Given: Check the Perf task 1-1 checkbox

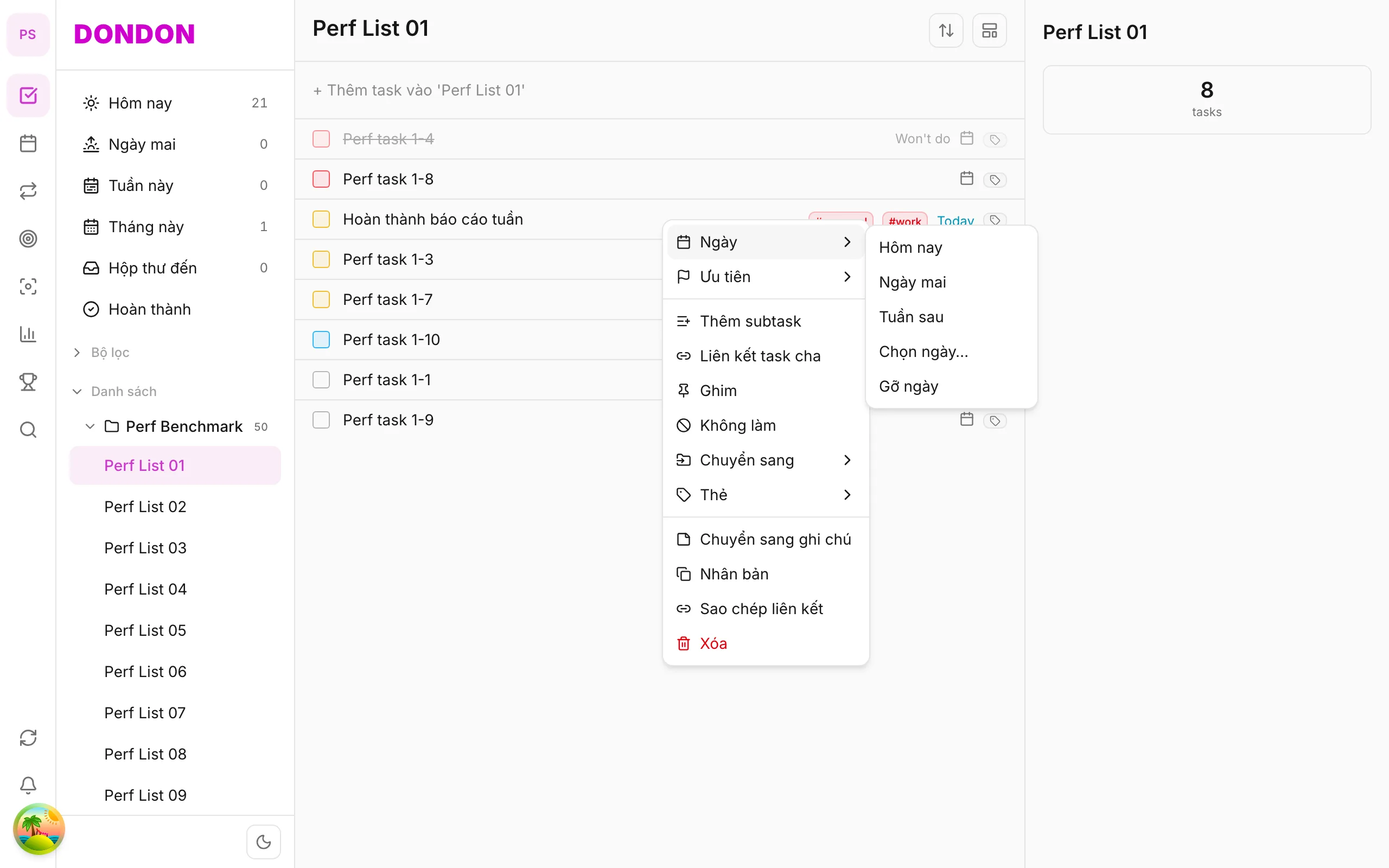Looking at the screenshot, I should coord(321,380).
